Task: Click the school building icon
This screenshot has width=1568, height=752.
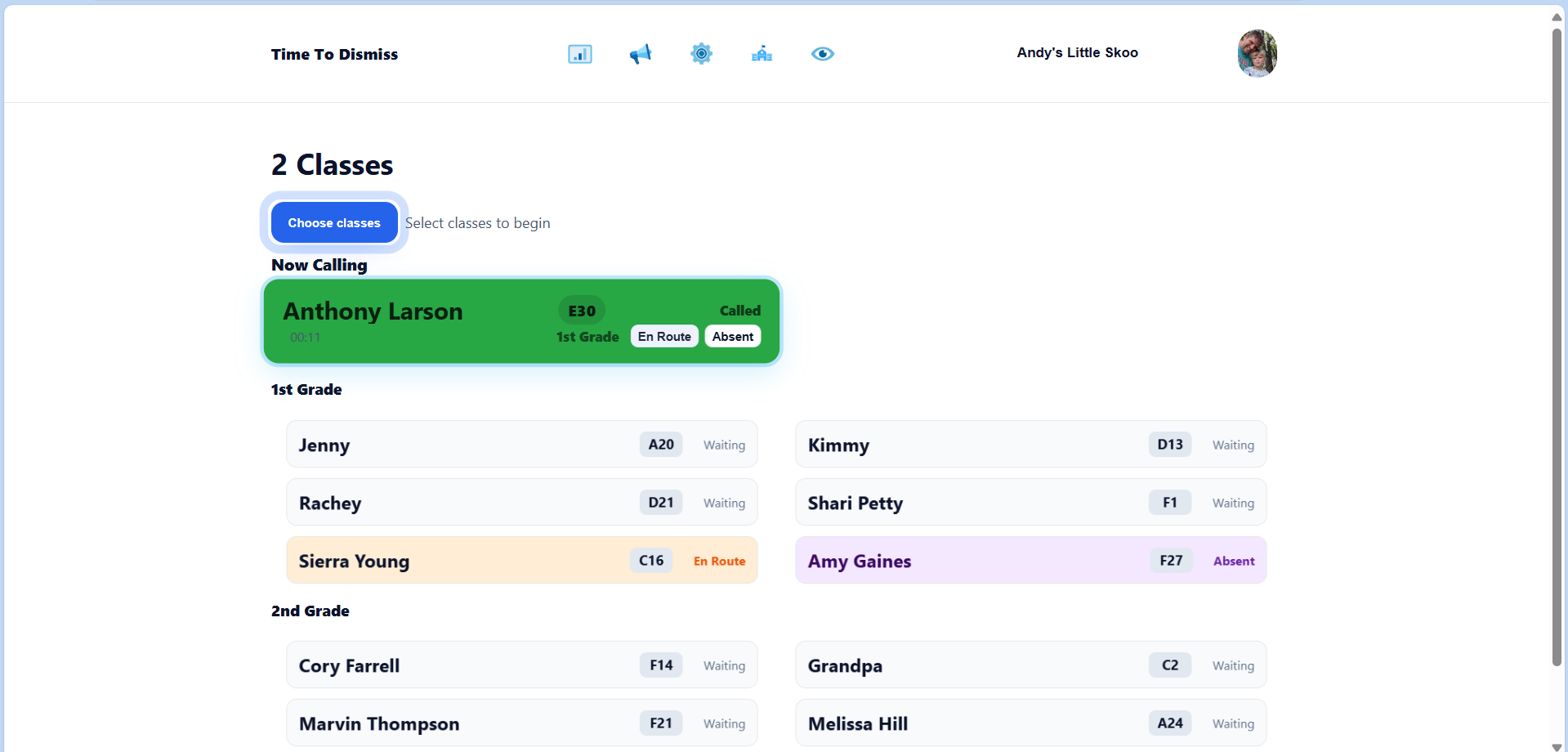Action: (x=762, y=54)
